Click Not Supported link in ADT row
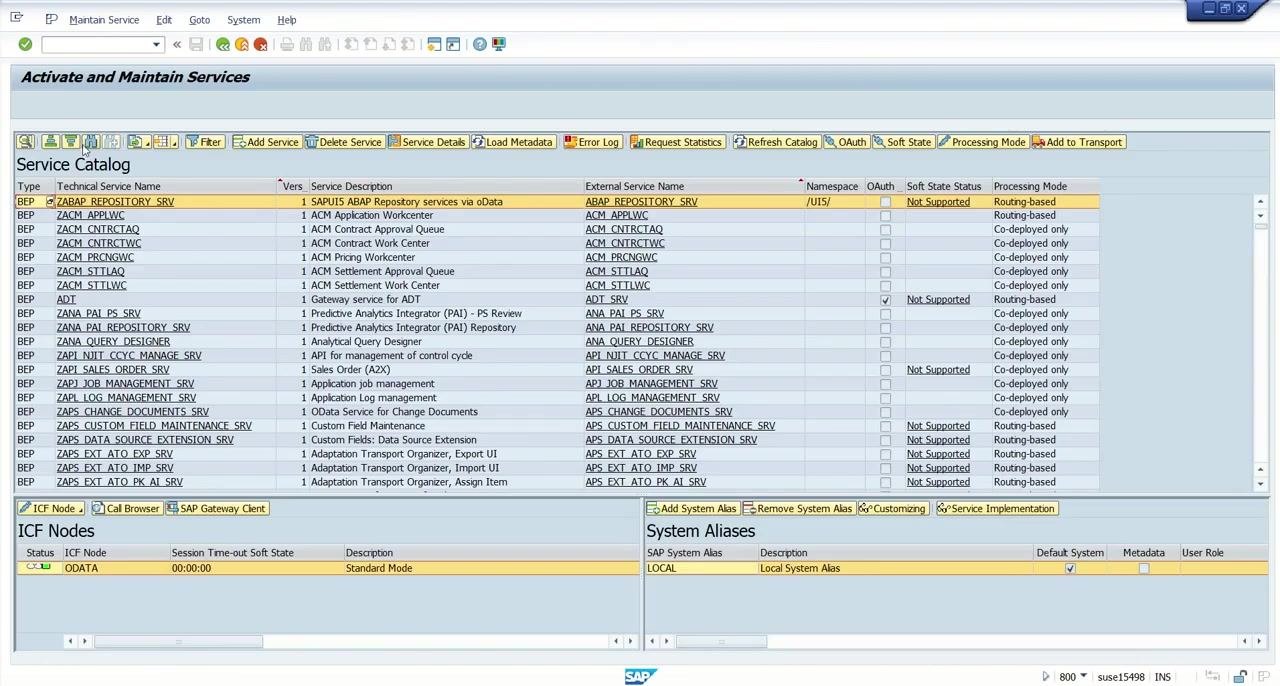1280x686 pixels. tap(938, 300)
